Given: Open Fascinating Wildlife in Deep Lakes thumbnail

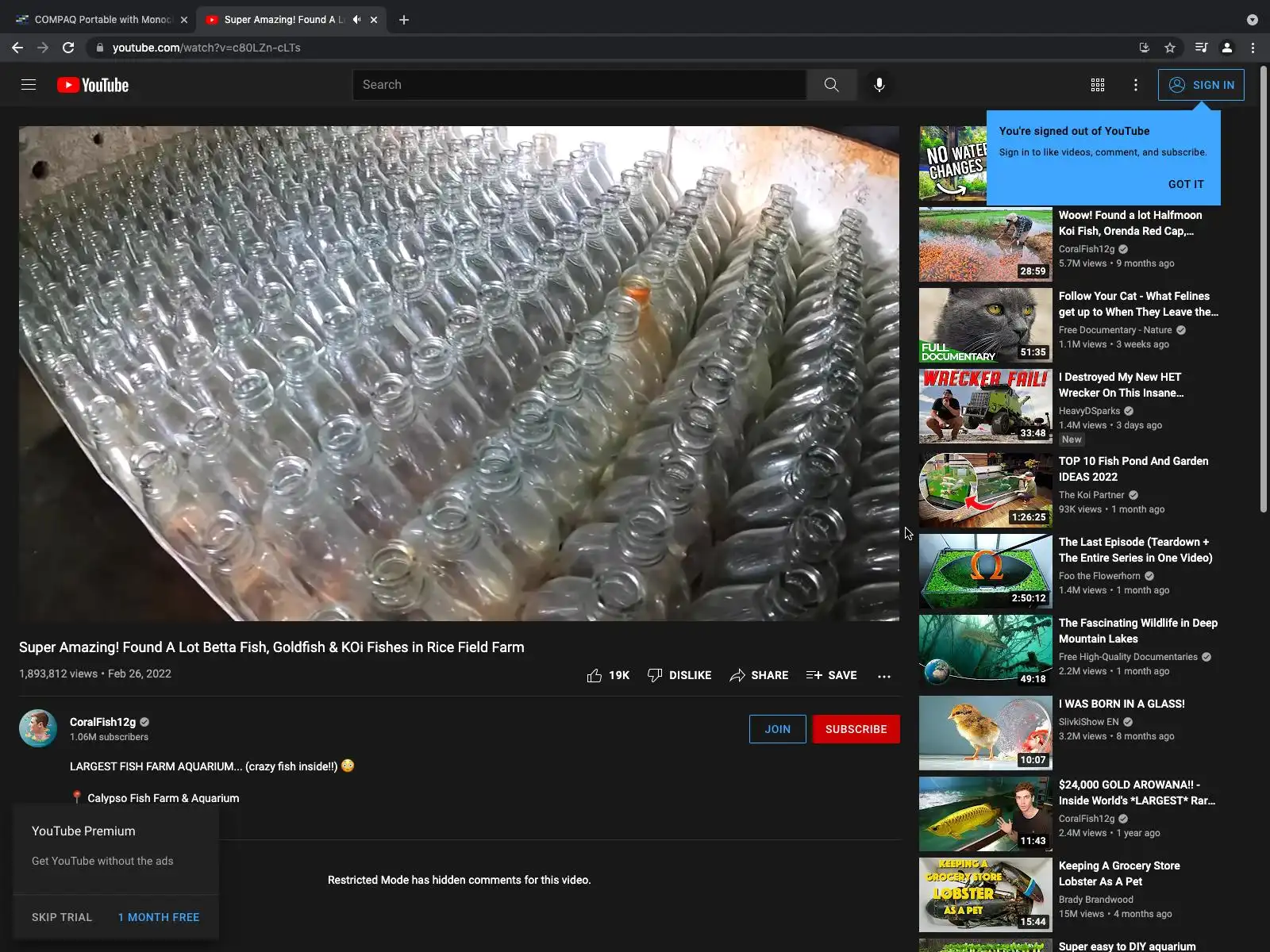Looking at the screenshot, I should tap(986, 653).
